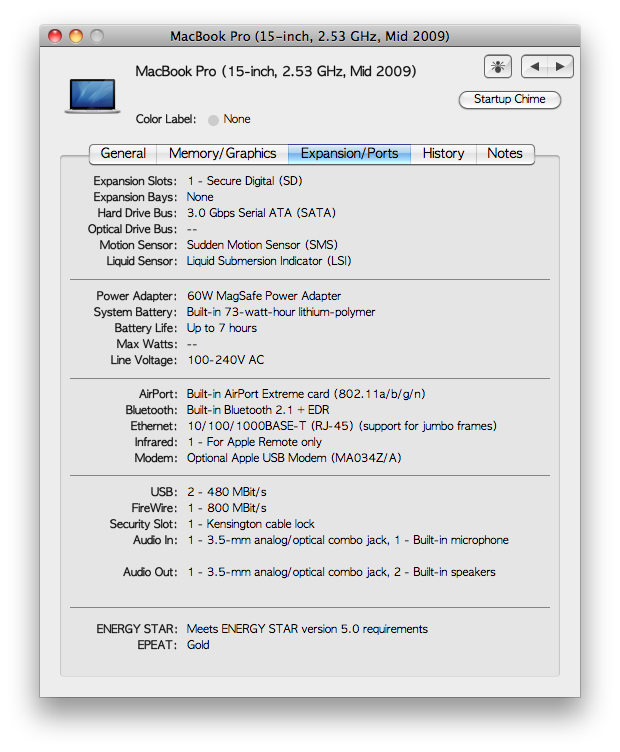
Task: Show the History tab
Action: point(444,153)
